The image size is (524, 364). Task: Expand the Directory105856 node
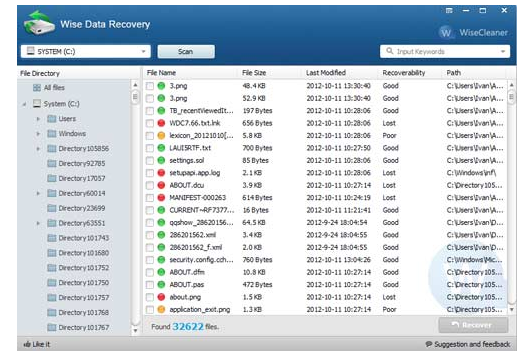click(38, 149)
